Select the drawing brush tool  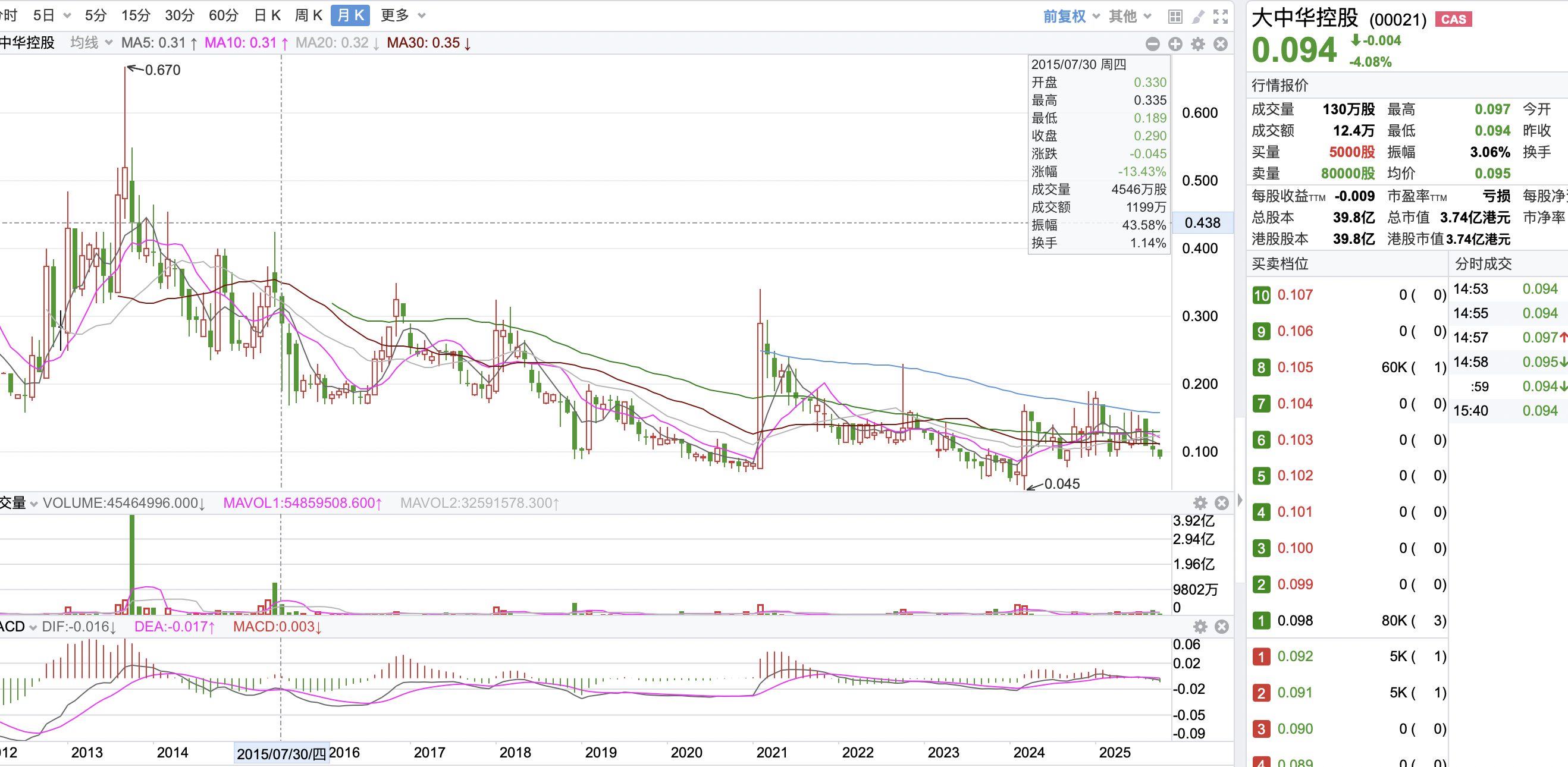(x=1197, y=17)
